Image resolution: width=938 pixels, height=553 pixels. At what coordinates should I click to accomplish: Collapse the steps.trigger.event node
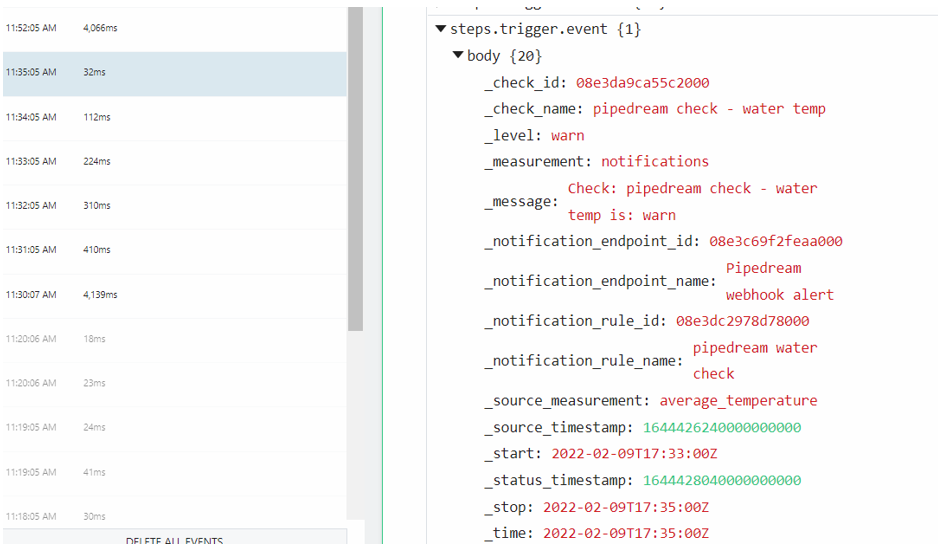[x=441, y=29]
